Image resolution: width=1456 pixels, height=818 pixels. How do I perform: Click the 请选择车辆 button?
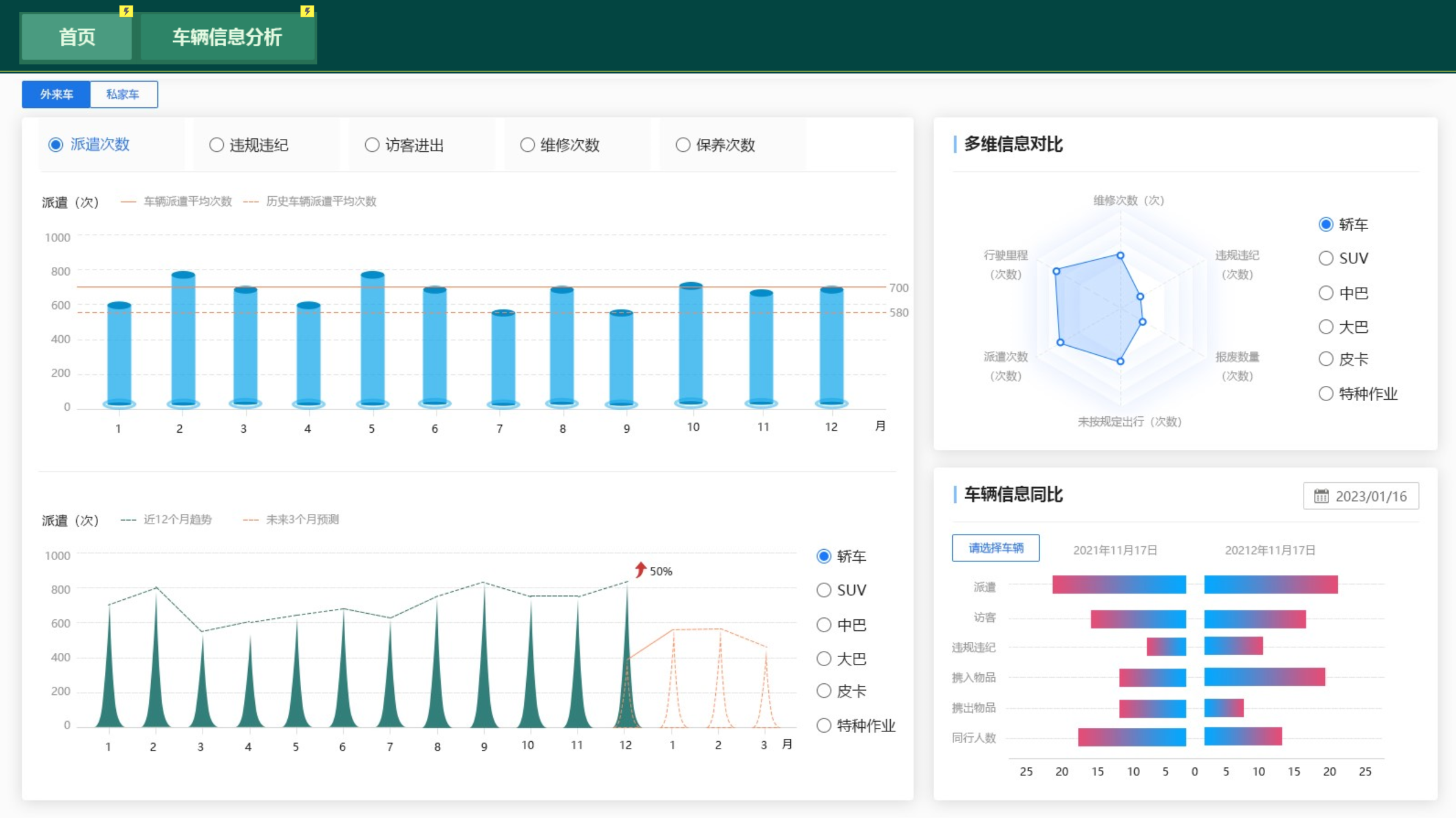coord(996,548)
